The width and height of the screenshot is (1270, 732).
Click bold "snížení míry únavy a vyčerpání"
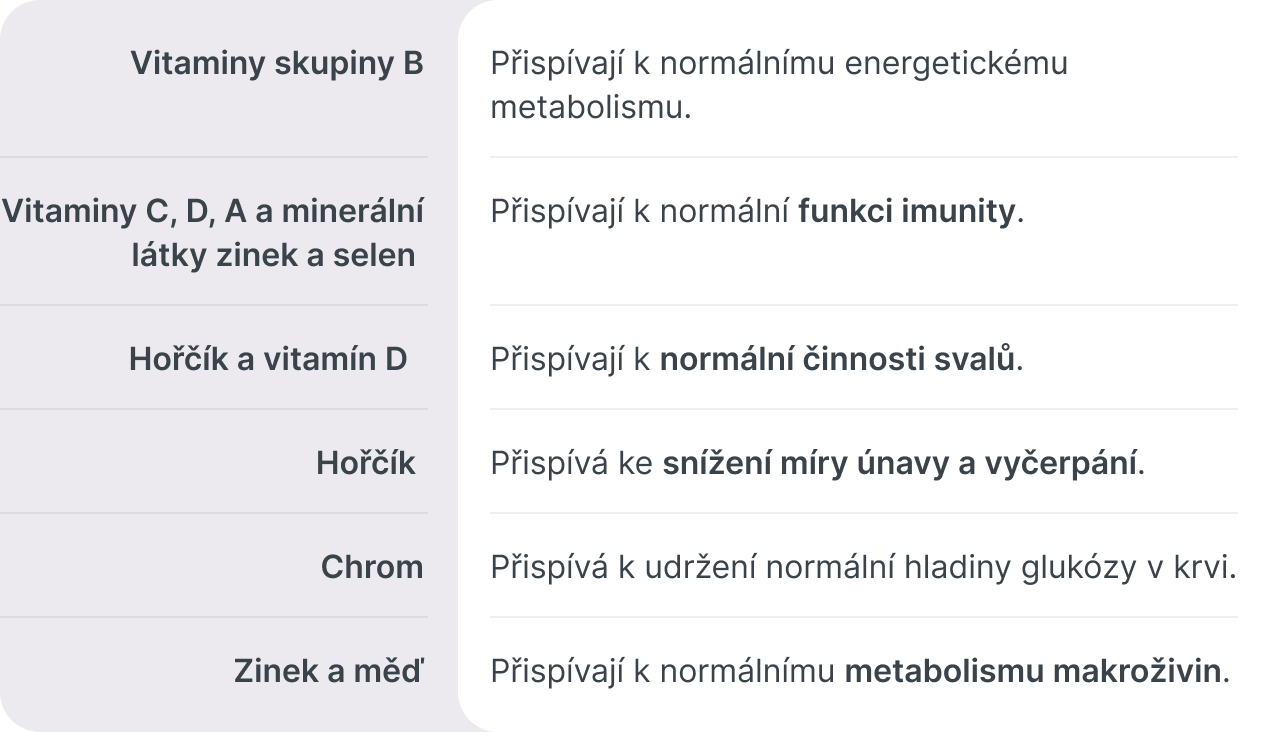(x=900, y=463)
